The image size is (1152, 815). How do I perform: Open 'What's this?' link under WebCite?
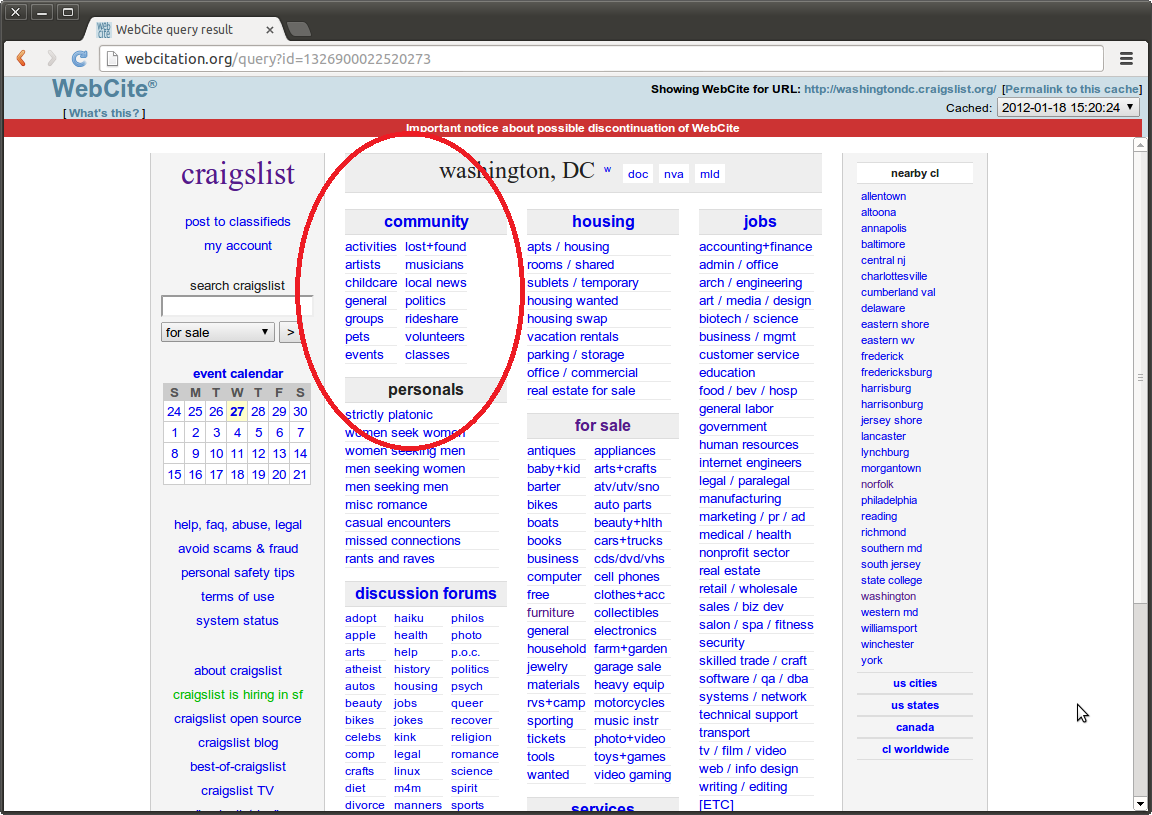[x=104, y=113]
